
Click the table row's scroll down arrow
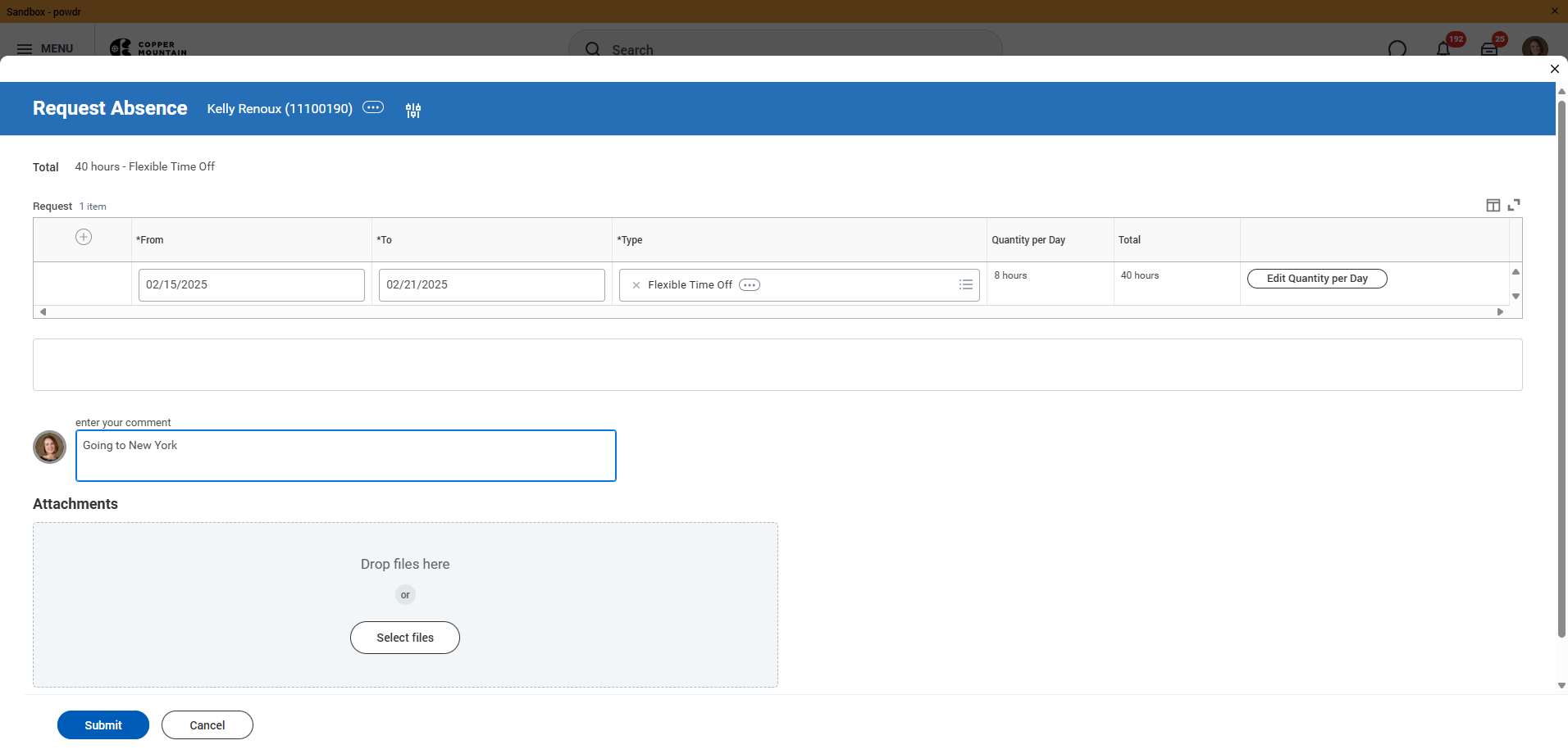coord(1516,297)
